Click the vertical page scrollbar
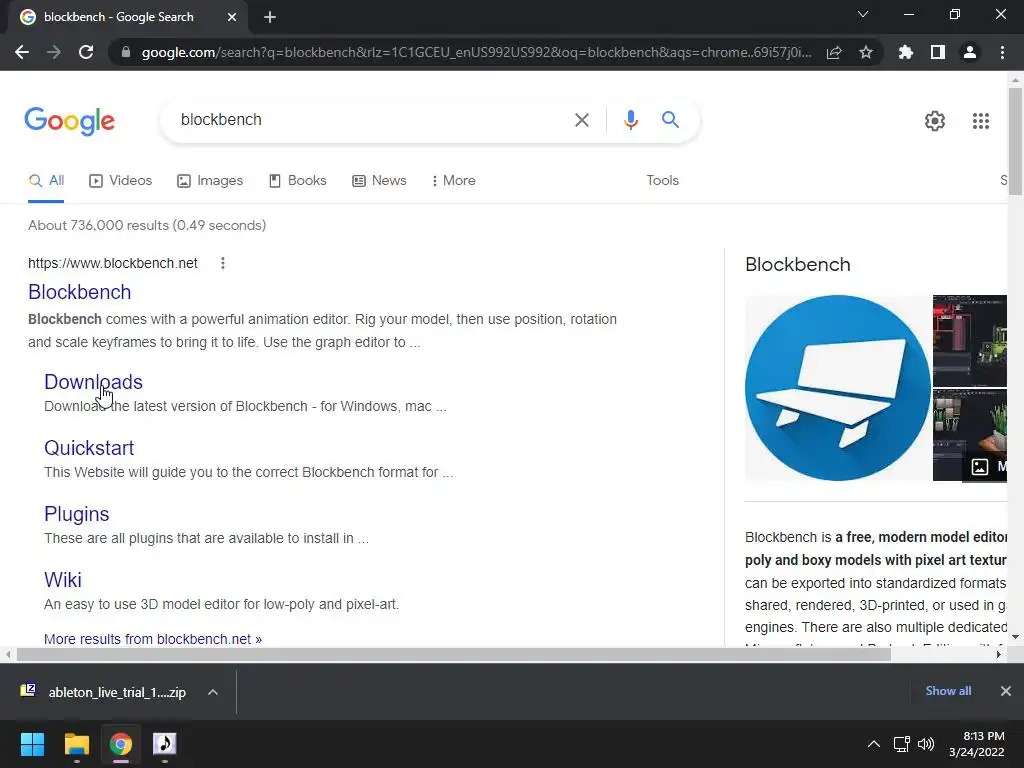Screen dimensions: 1024x768 tap(1015, 140)
